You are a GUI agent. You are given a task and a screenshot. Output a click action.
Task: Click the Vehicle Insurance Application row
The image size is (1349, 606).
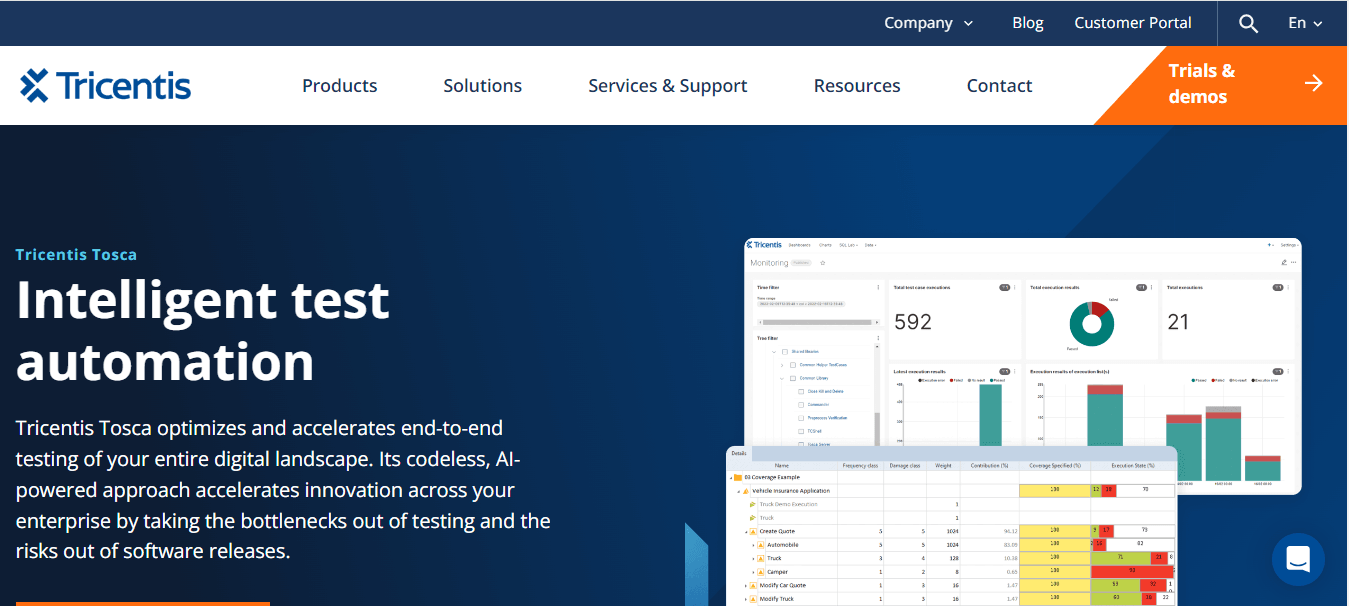(x=952, y=491)
